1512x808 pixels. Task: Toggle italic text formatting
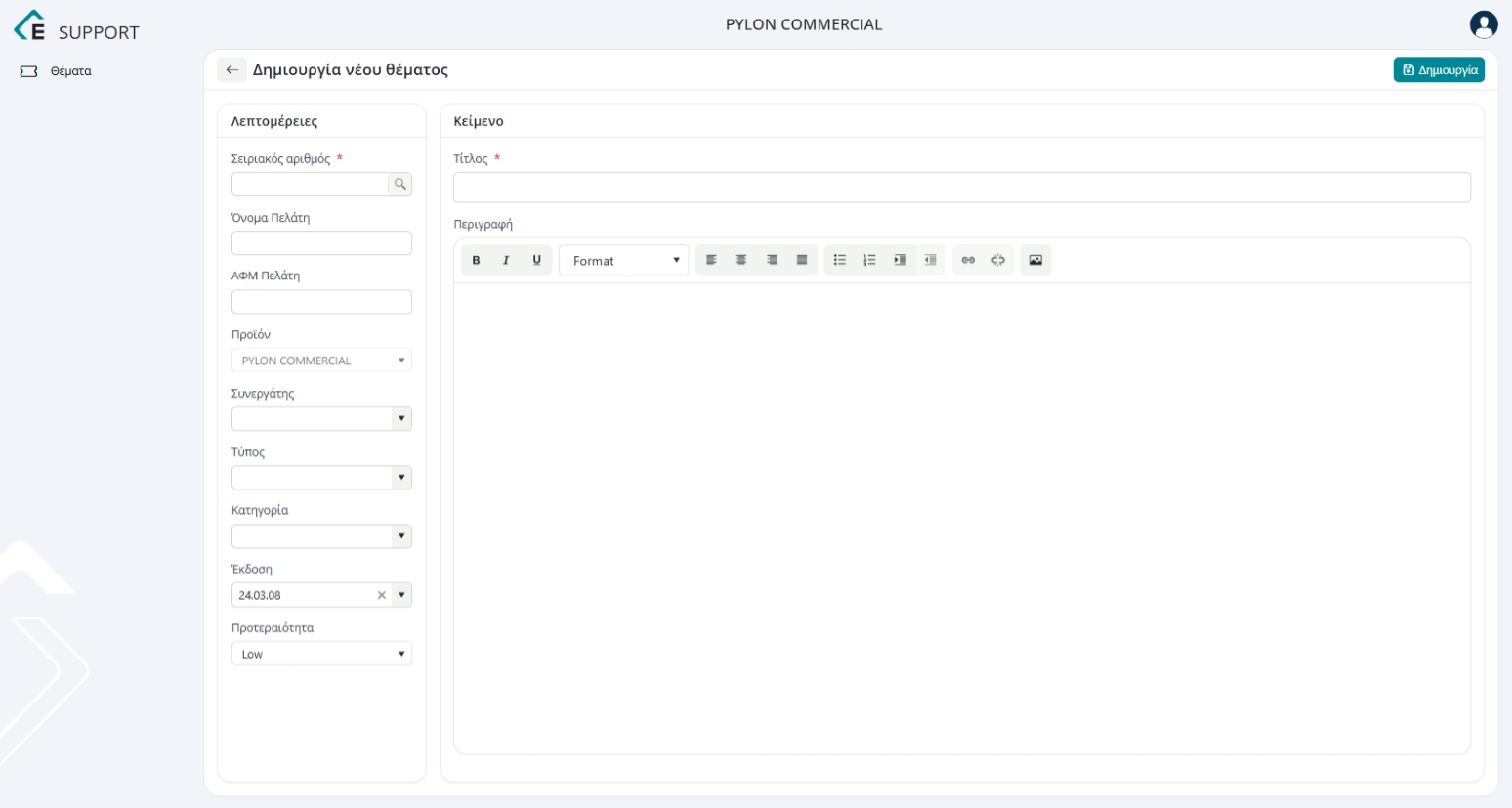click(506, 260)
